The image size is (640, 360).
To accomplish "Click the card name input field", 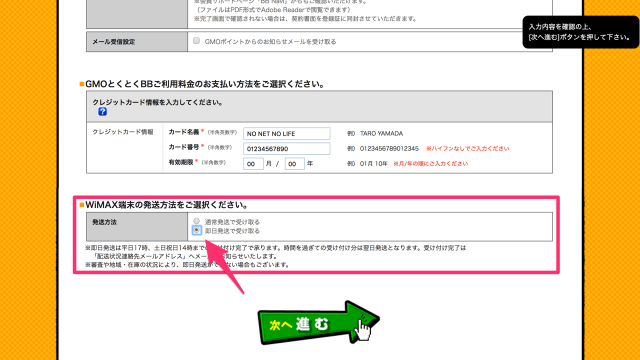I will 287,133.
